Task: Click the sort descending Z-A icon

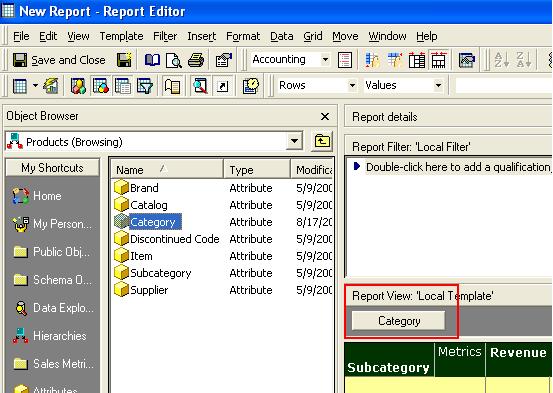Action: click(523, 60)
